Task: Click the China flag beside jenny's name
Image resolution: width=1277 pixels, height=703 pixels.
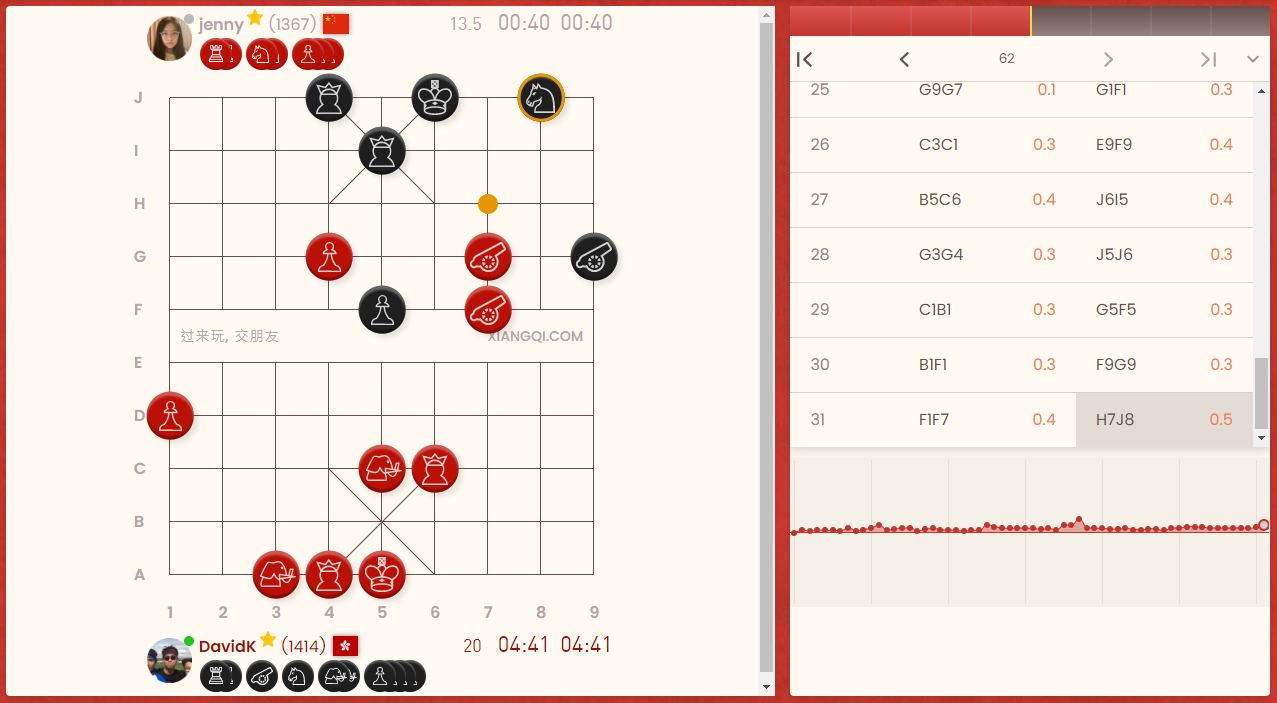Action: 336,23
